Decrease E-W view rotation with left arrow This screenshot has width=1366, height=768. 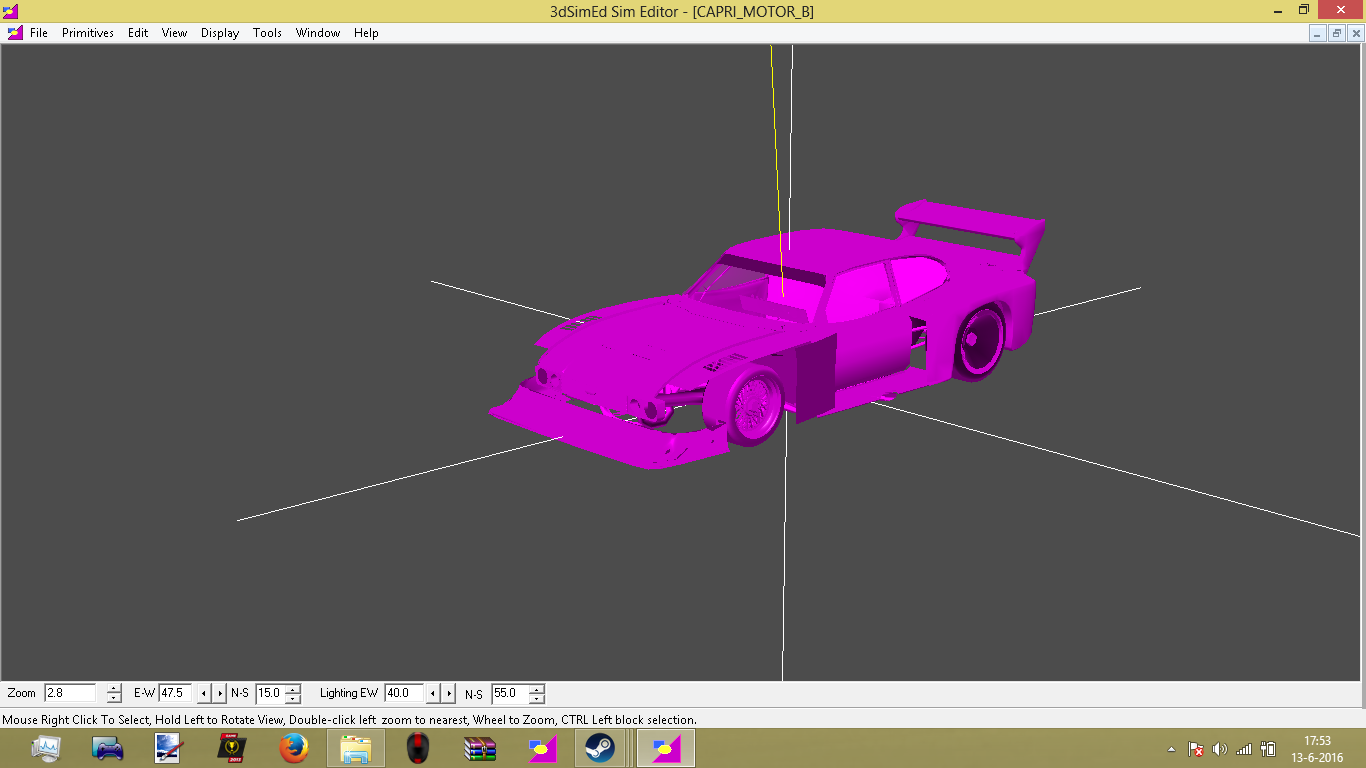(x=204, y=693)
